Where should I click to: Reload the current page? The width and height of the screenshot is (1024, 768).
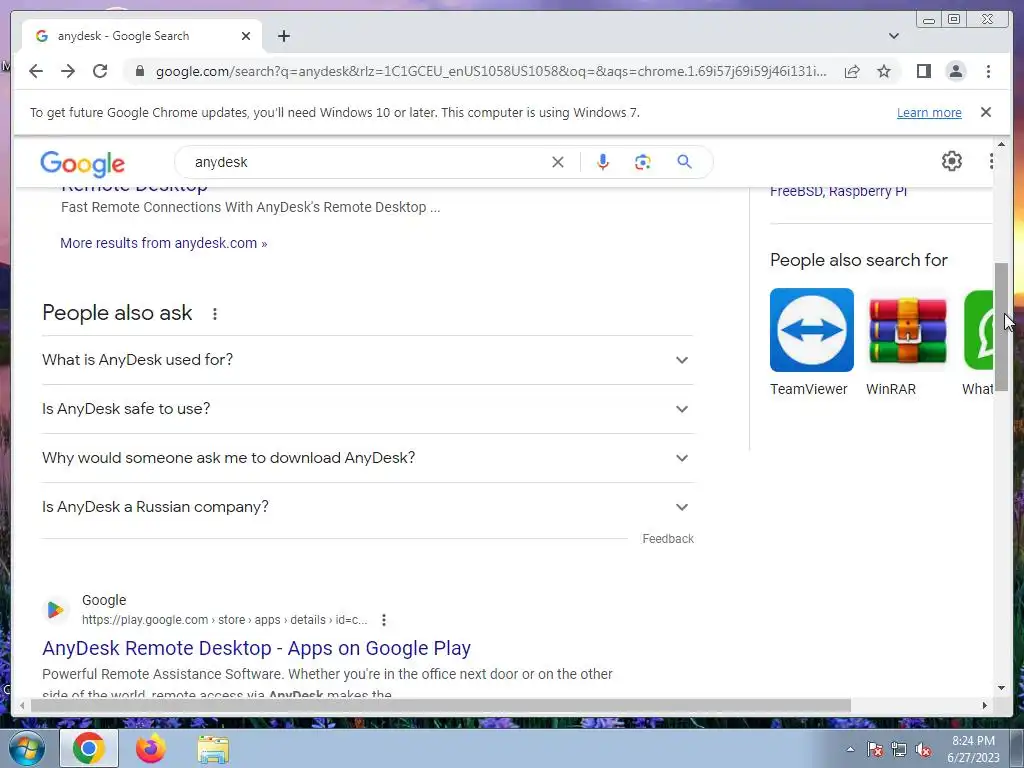[100, 71]
